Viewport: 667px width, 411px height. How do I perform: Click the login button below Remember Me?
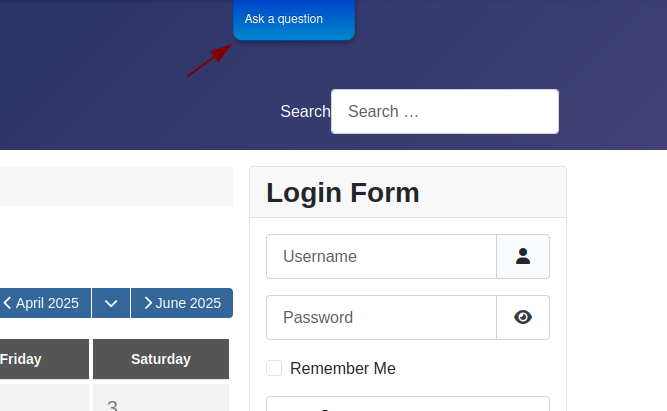coord(408,404)
